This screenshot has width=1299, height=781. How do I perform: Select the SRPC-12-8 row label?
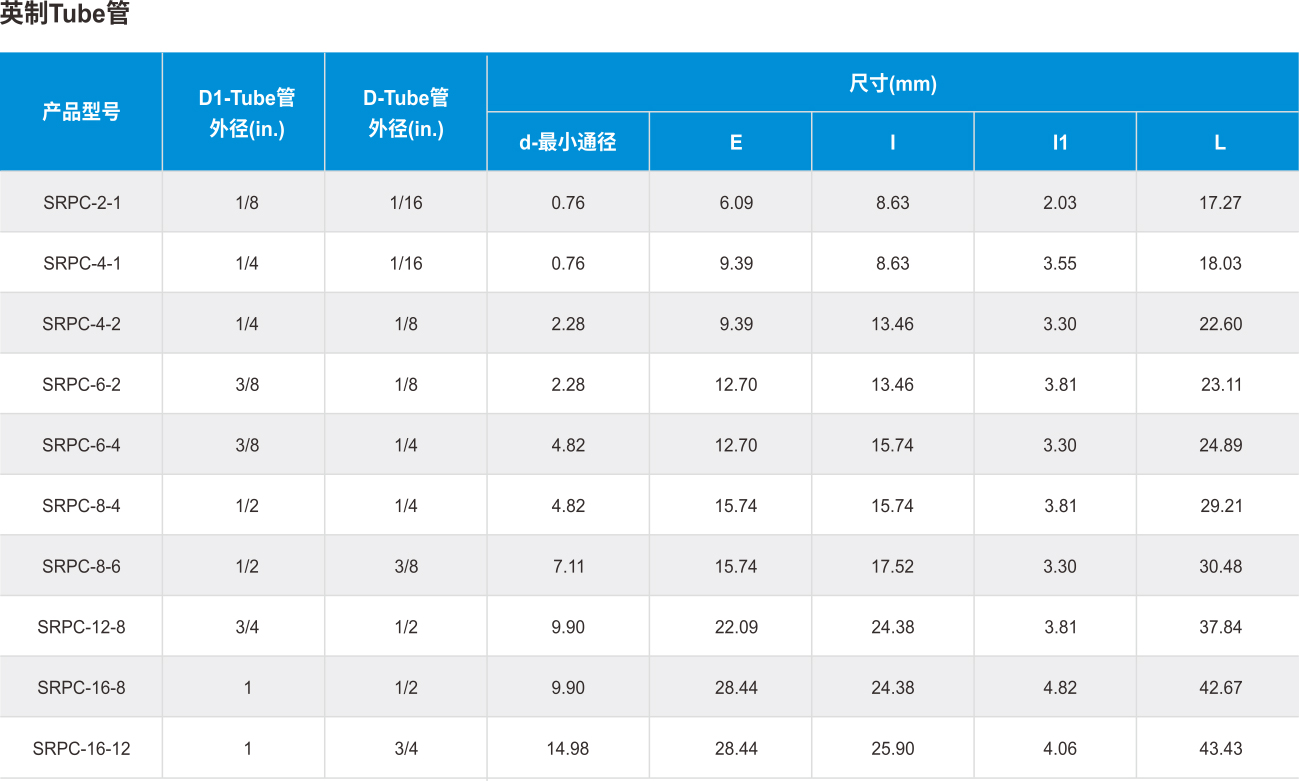82,627
